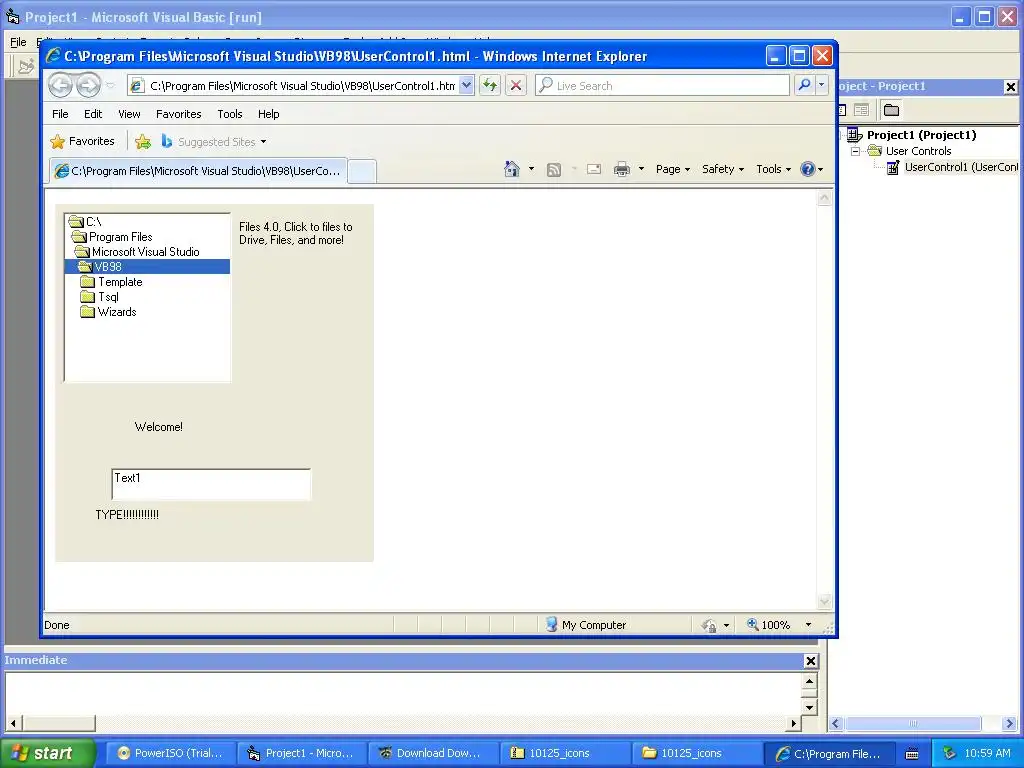
Task: Open the address bar history dropdown
Action: [x=466, y=85]
